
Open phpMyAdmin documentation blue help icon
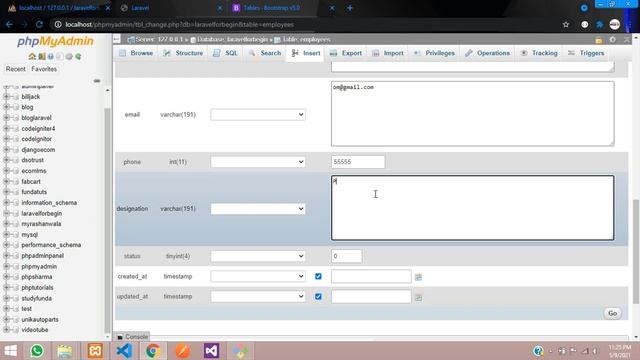(x=51, y=56)
